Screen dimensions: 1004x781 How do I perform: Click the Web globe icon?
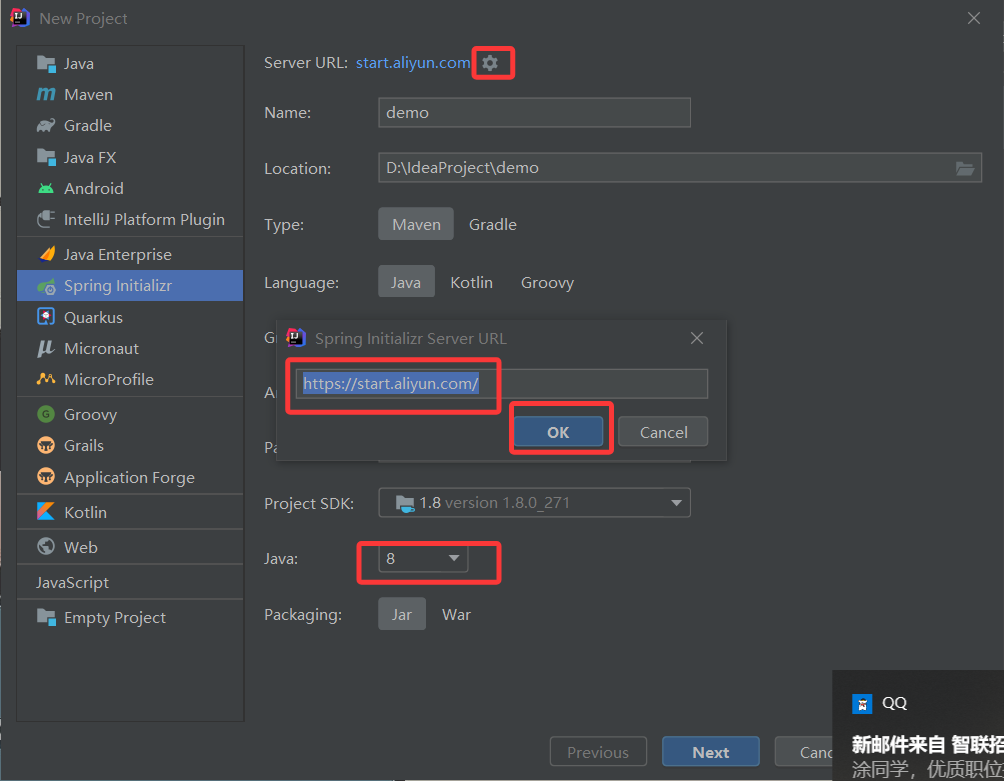[46, 547]
